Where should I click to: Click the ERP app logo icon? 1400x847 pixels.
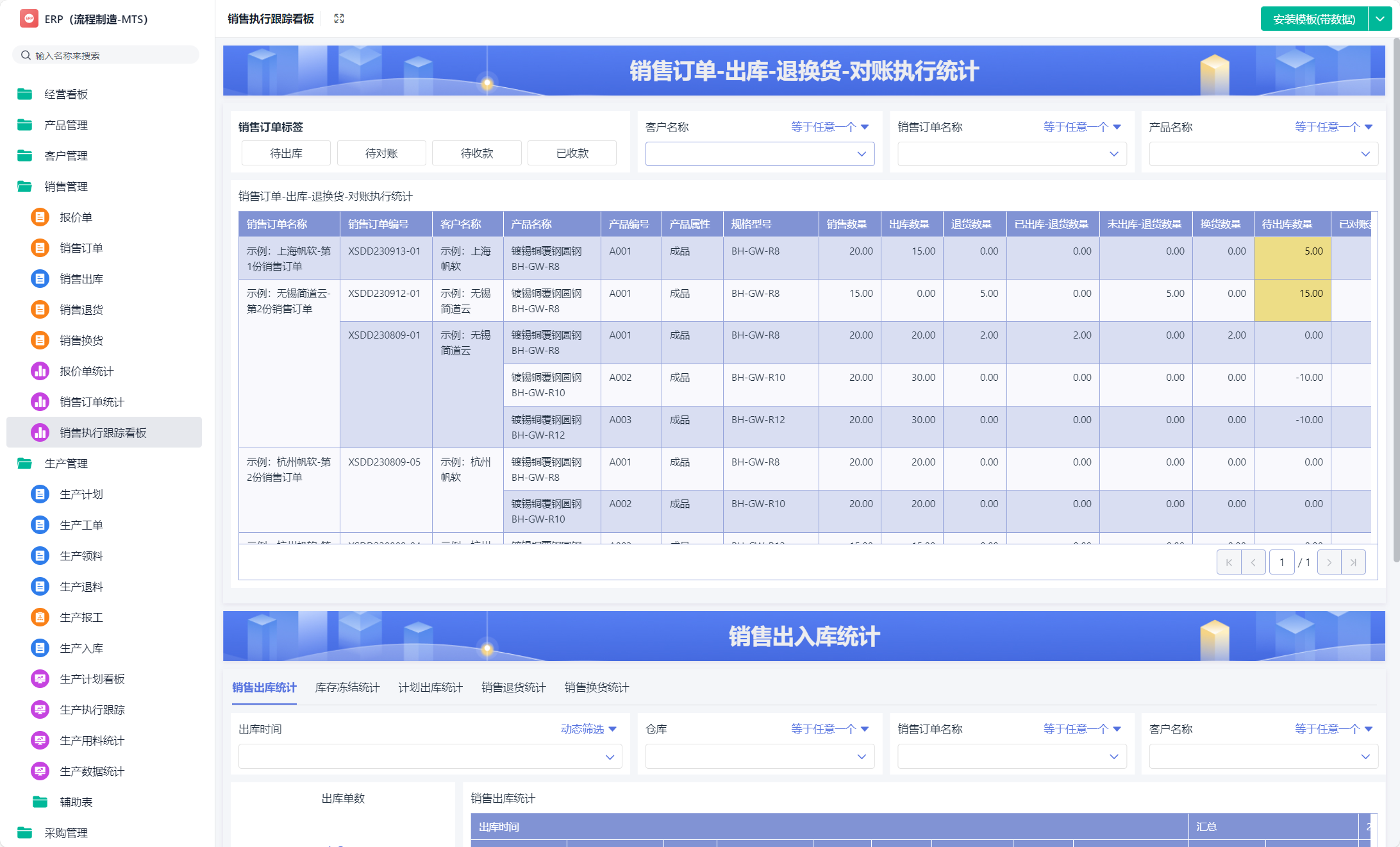29,19
